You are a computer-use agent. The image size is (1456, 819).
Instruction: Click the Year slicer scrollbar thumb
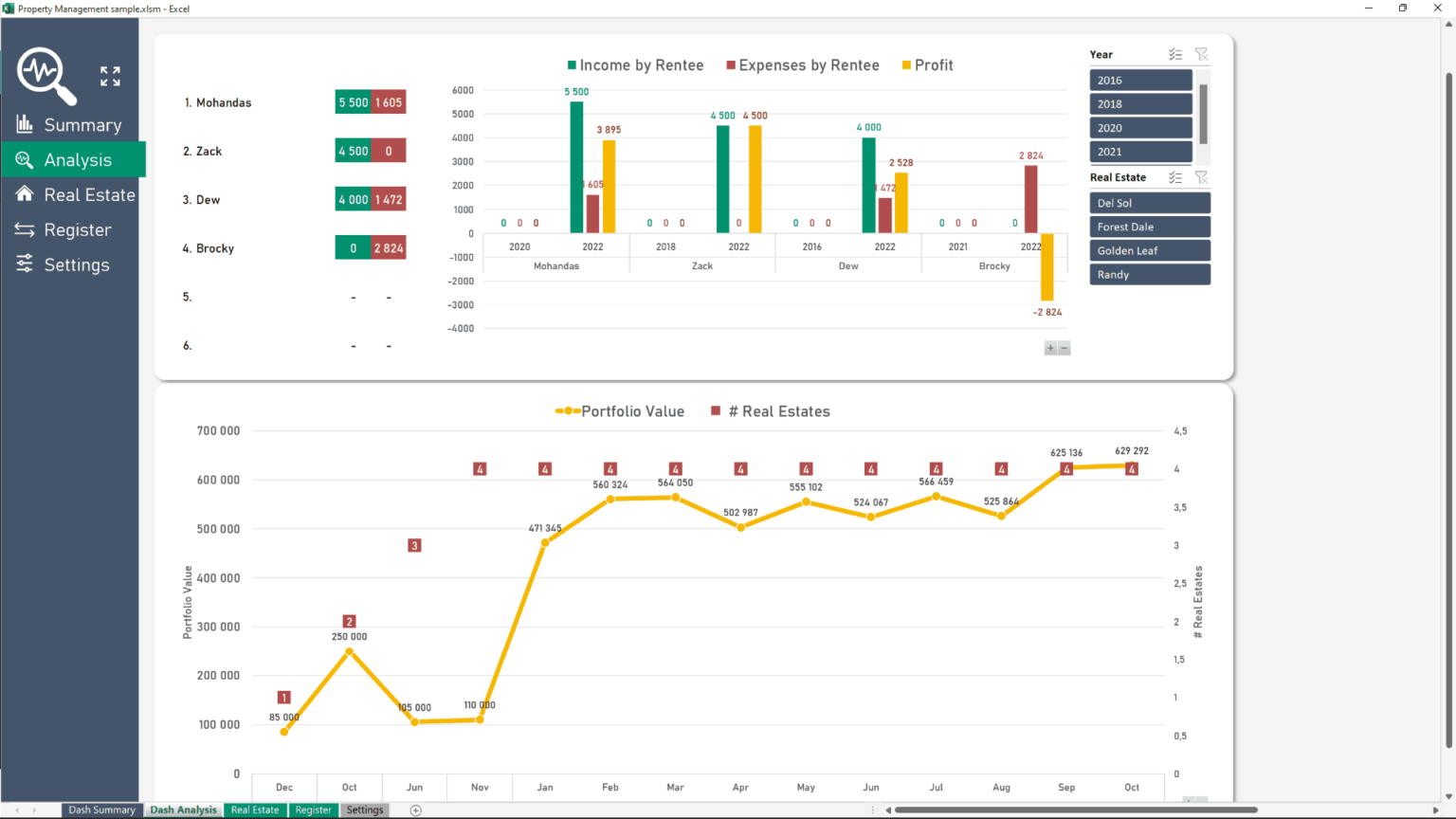(x=1203, y=112)
